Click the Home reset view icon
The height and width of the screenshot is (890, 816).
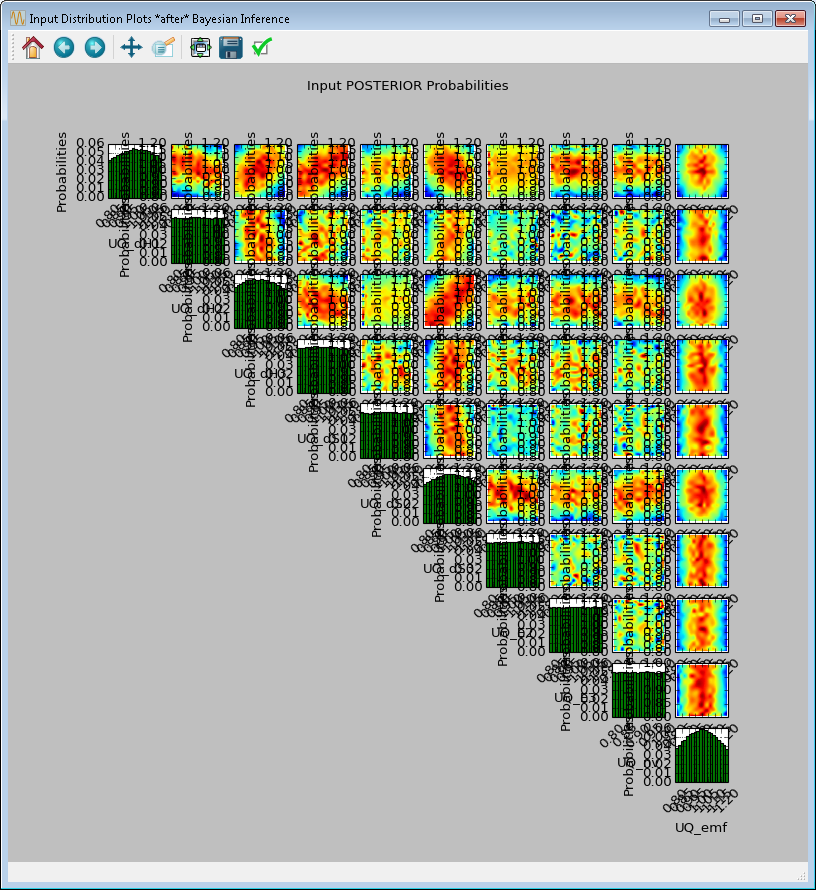(x=33, y=47)
